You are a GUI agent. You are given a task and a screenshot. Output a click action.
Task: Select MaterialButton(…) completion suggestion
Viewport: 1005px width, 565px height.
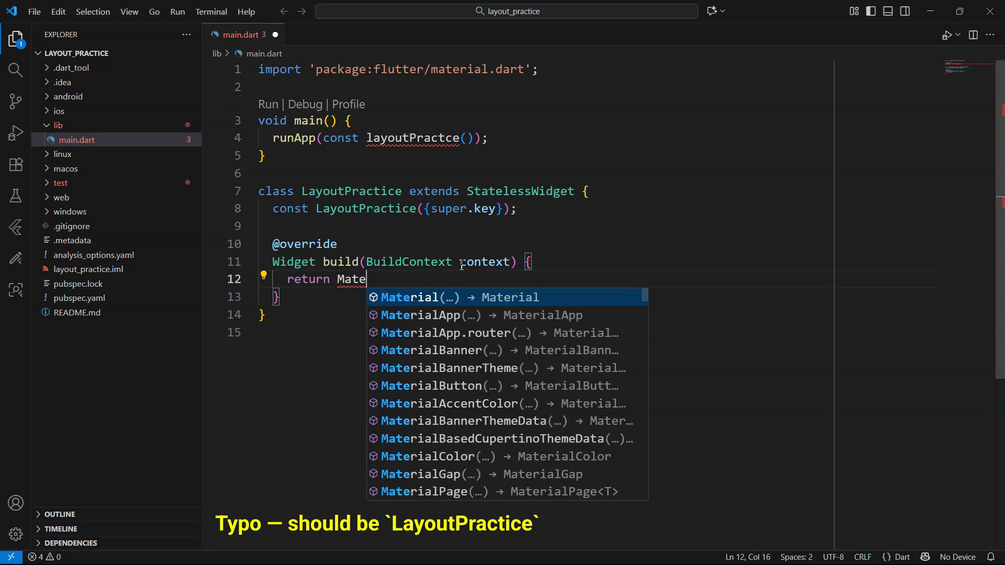pyautogui.click(x=507, y=386)
